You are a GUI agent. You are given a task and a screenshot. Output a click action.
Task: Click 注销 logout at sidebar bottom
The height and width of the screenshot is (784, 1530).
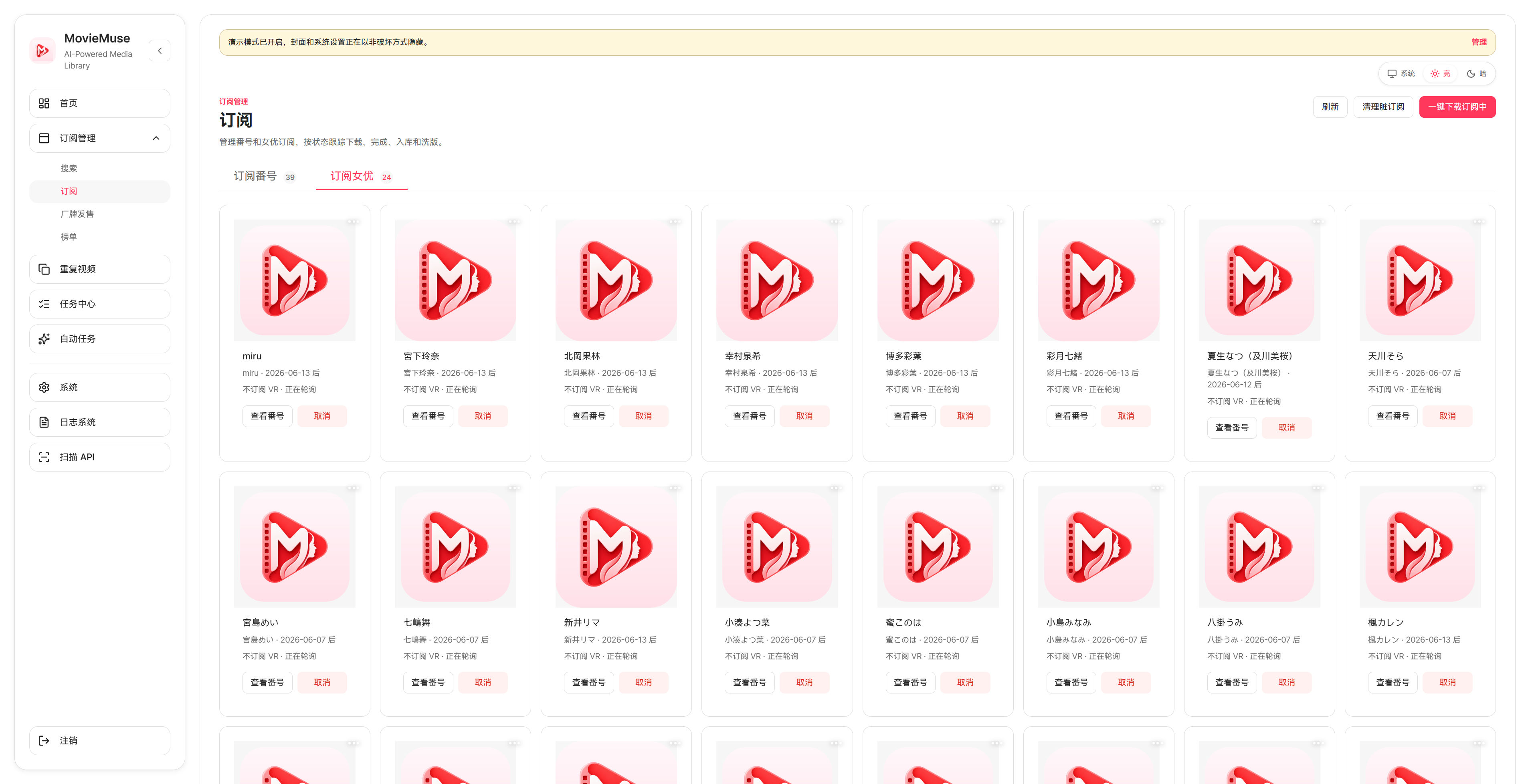[100, 741]
